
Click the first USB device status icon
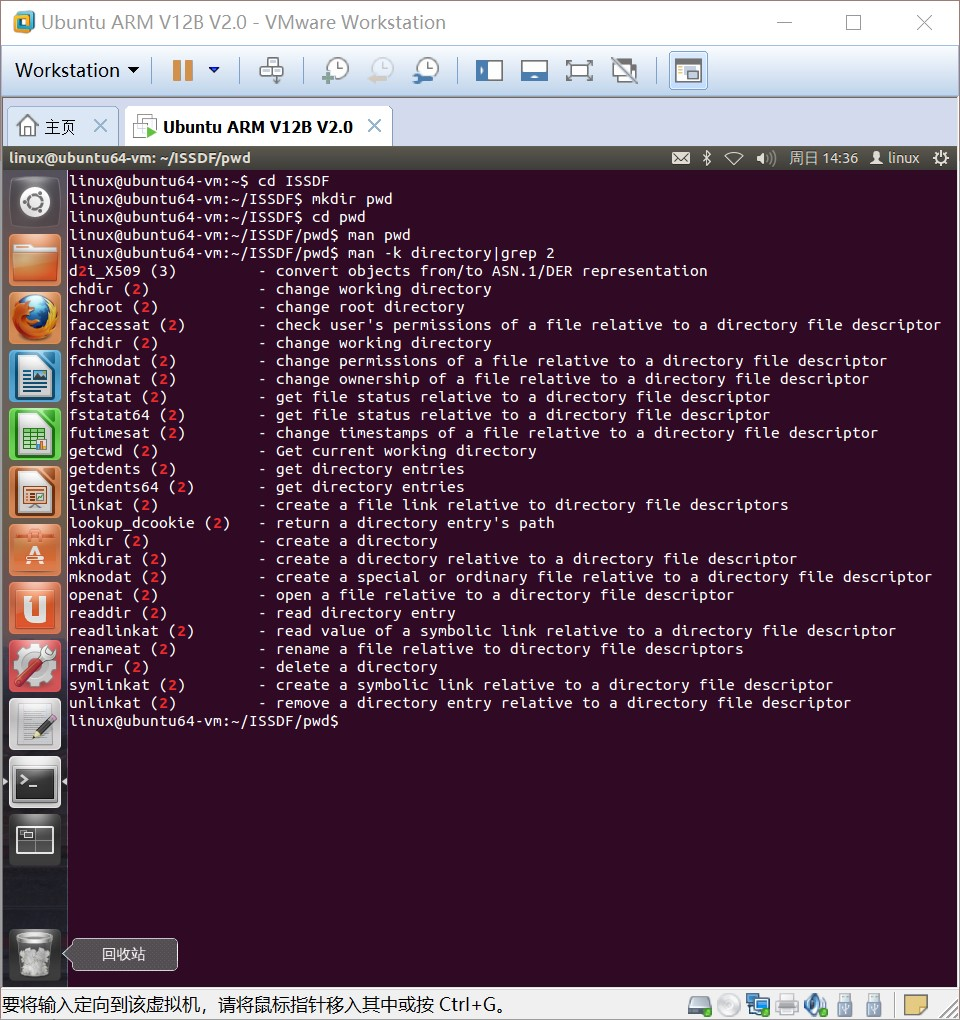pos(845,1005)
